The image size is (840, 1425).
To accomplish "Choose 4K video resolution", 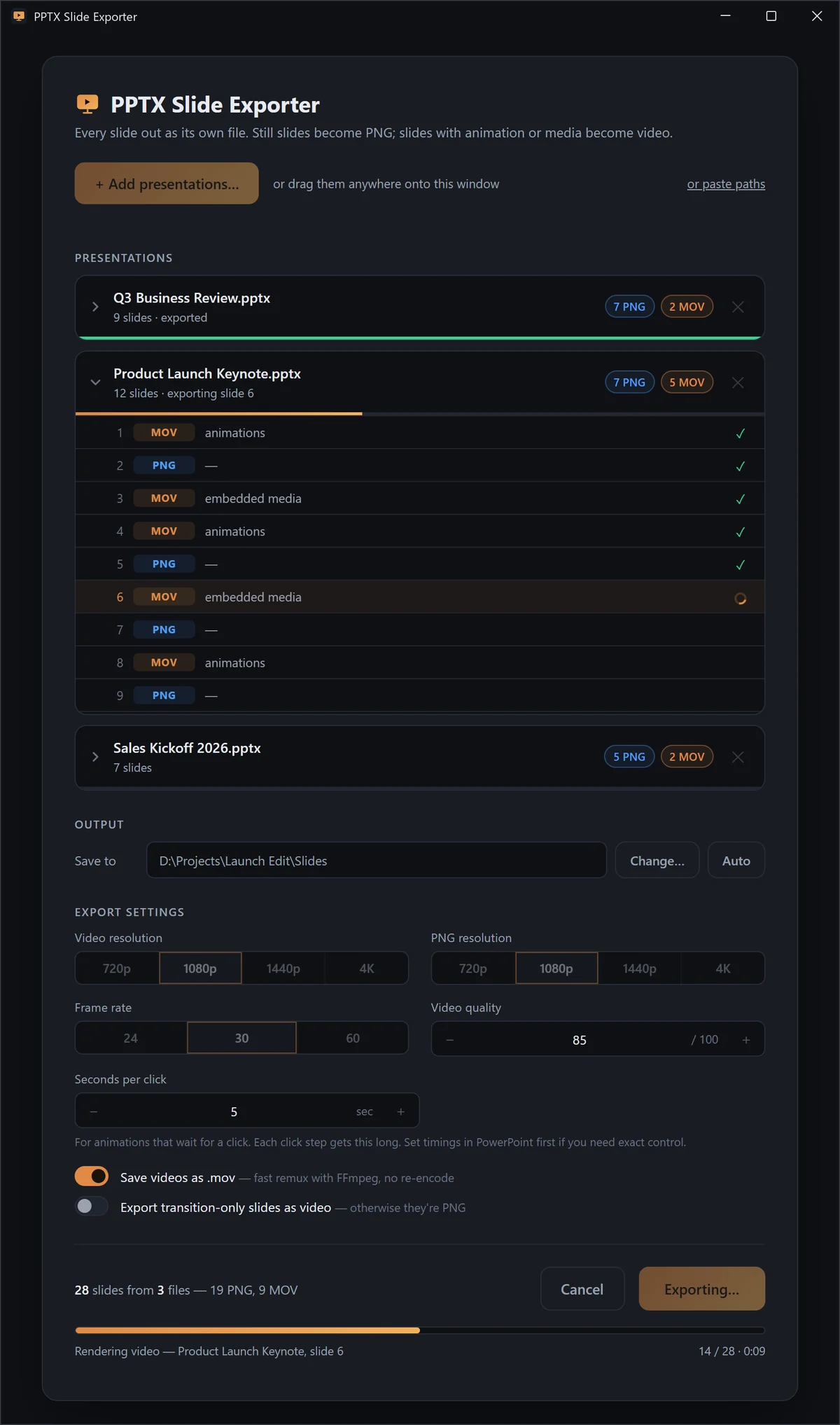I will pyautogui.click(x=367, y=968).
